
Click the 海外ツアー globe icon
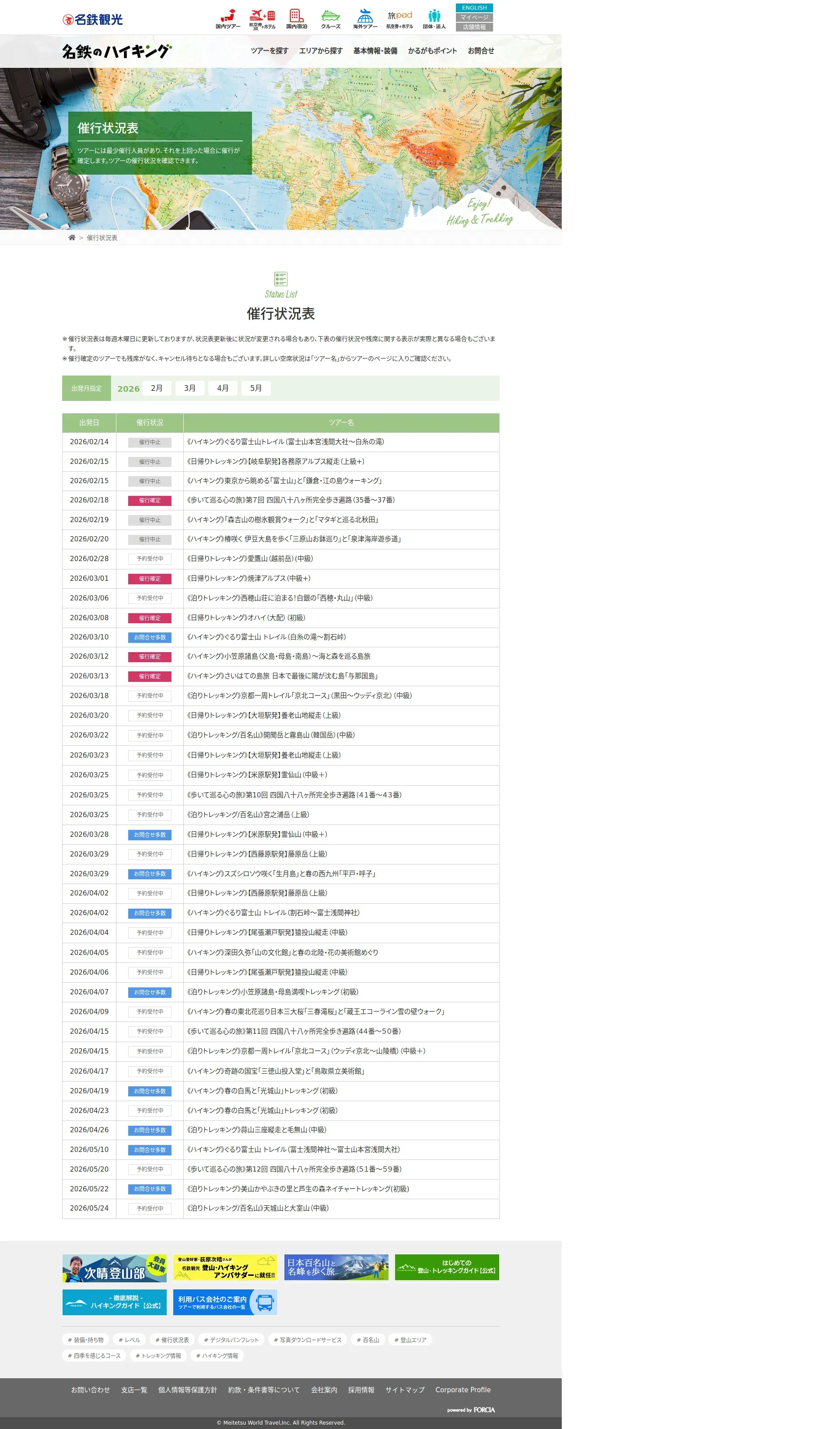click(x=365, y=15)
